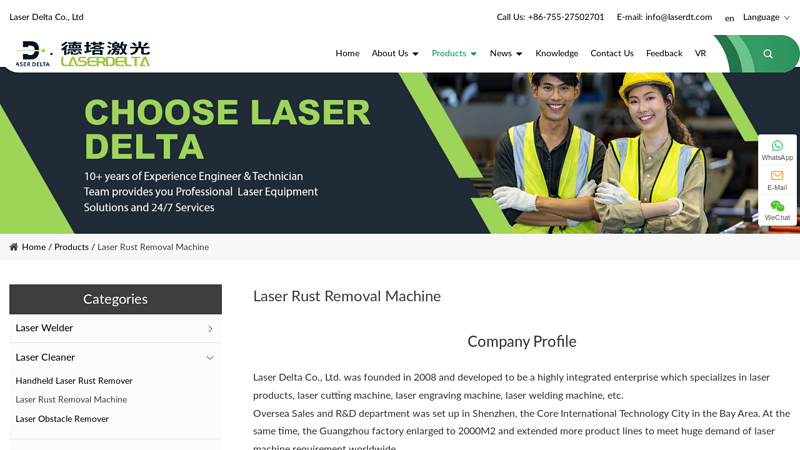The image size is (800, 450).
Task: Click Laser Cleaner category label
Action: (45, 358)
